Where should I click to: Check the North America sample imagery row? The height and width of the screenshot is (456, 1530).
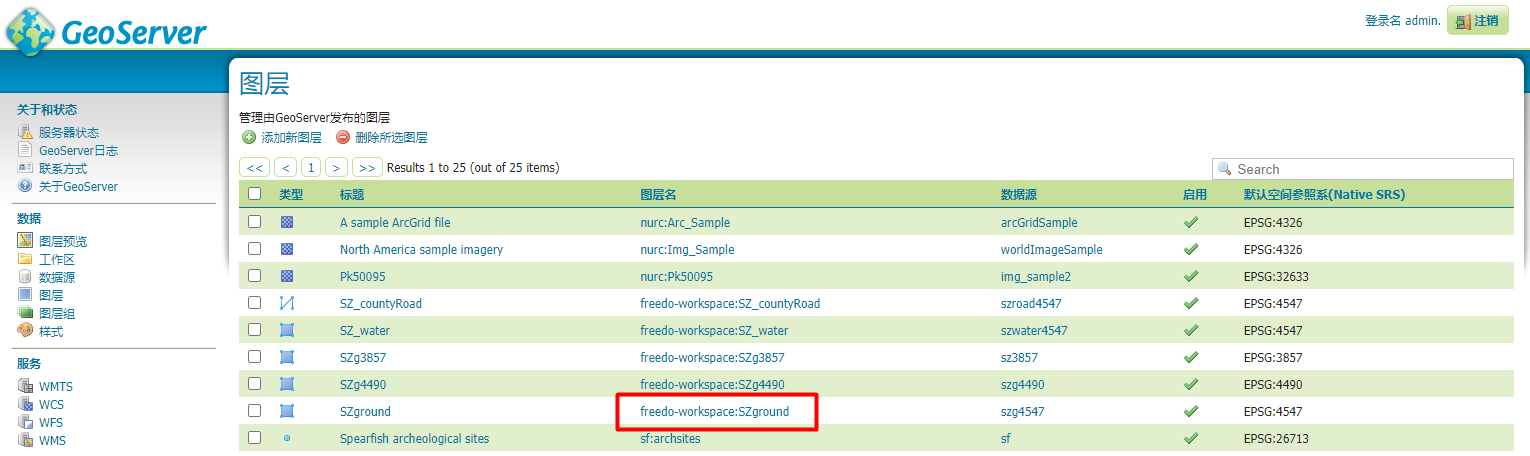254,248
